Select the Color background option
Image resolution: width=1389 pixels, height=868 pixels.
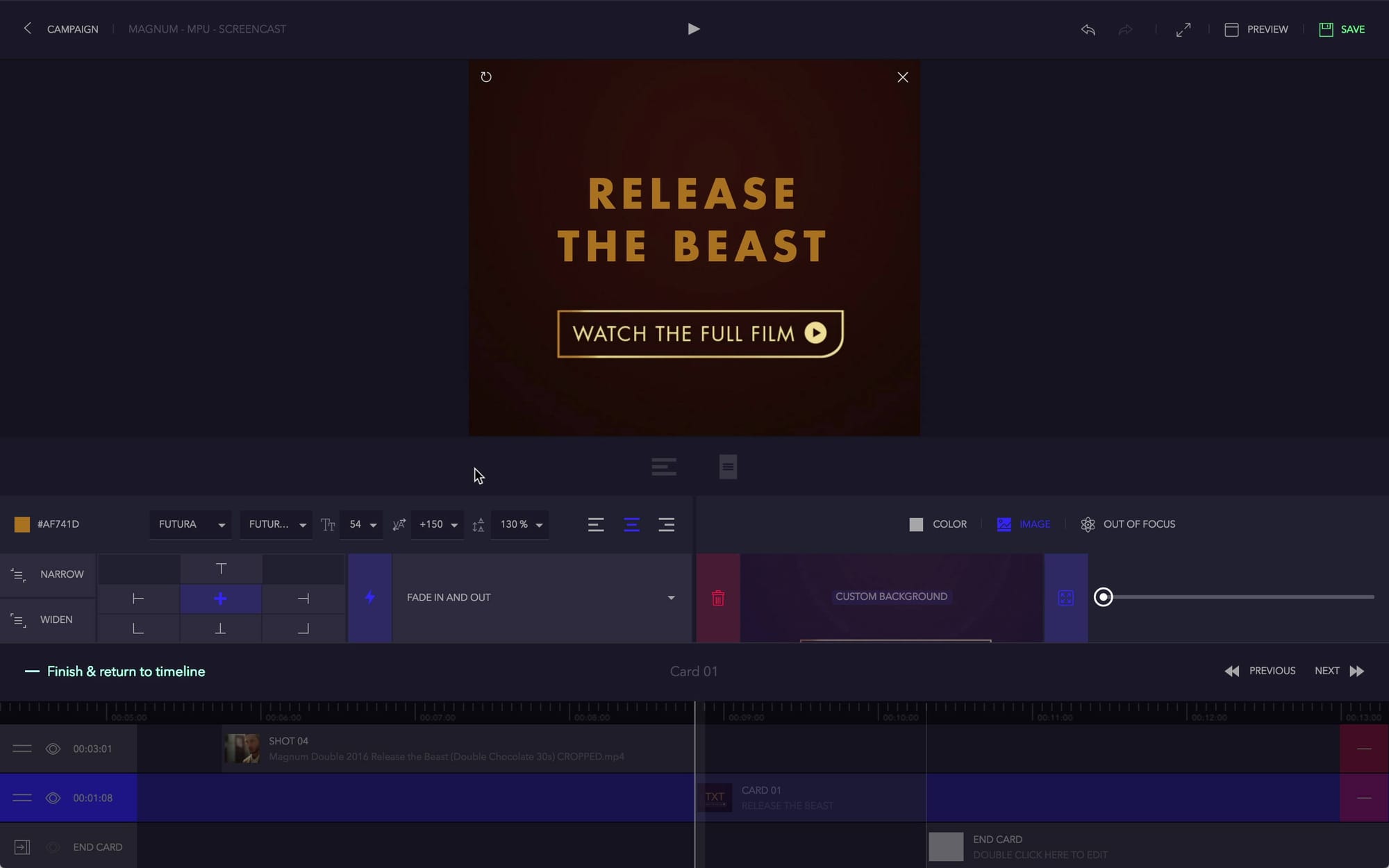(938, 524)
